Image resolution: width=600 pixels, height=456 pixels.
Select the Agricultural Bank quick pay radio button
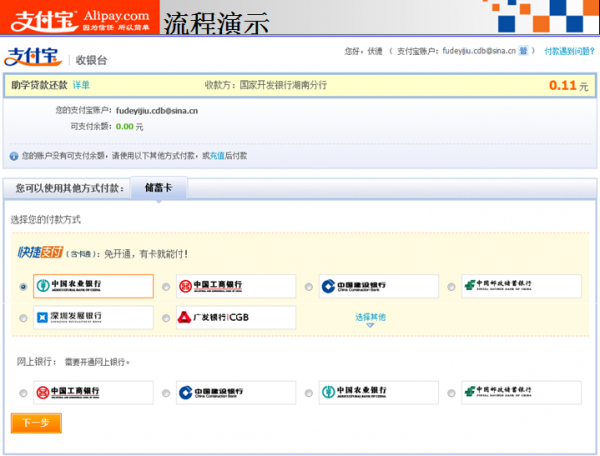(x=23, y=287)
